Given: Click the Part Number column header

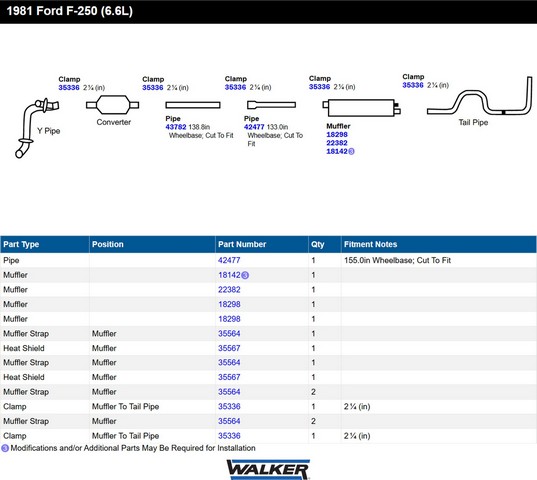Looking at the screenshot, I should 262,244.
